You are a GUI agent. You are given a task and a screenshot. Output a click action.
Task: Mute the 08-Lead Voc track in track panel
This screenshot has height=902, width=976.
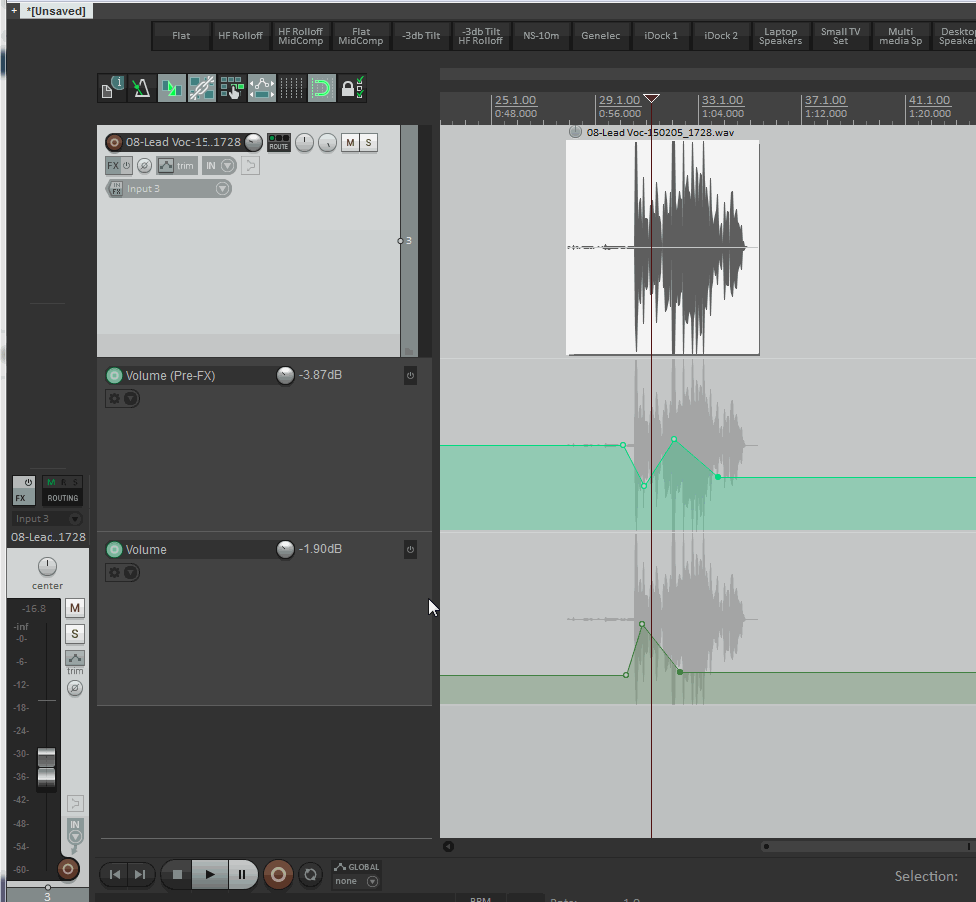[x=349, y=143]
